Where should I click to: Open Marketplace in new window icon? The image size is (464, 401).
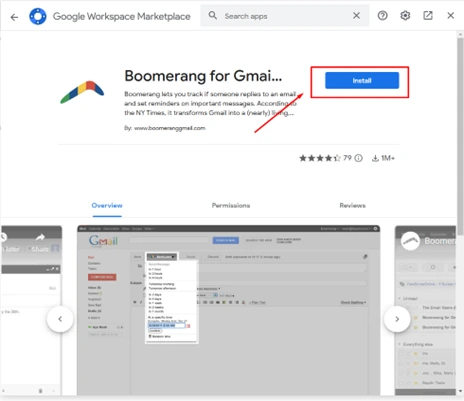tap(428, 15)
